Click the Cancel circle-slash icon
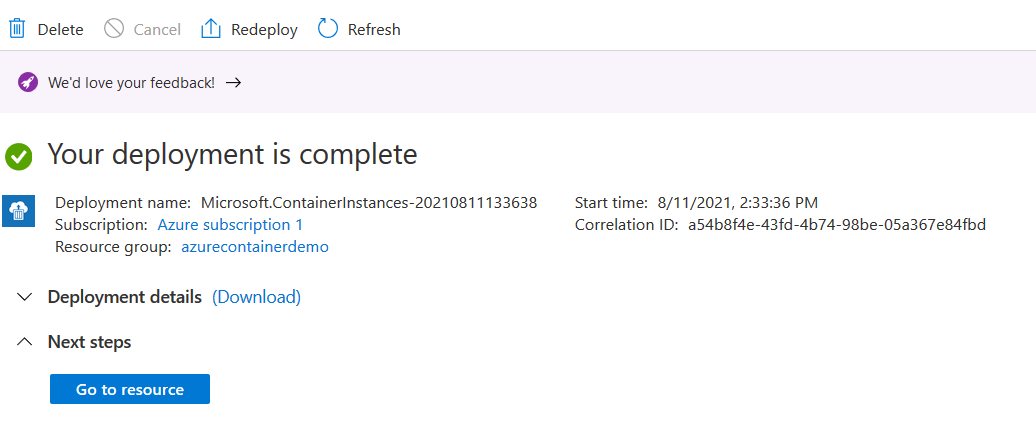The width and height of the screenshot is (1036, 432). tap(114, 29)
